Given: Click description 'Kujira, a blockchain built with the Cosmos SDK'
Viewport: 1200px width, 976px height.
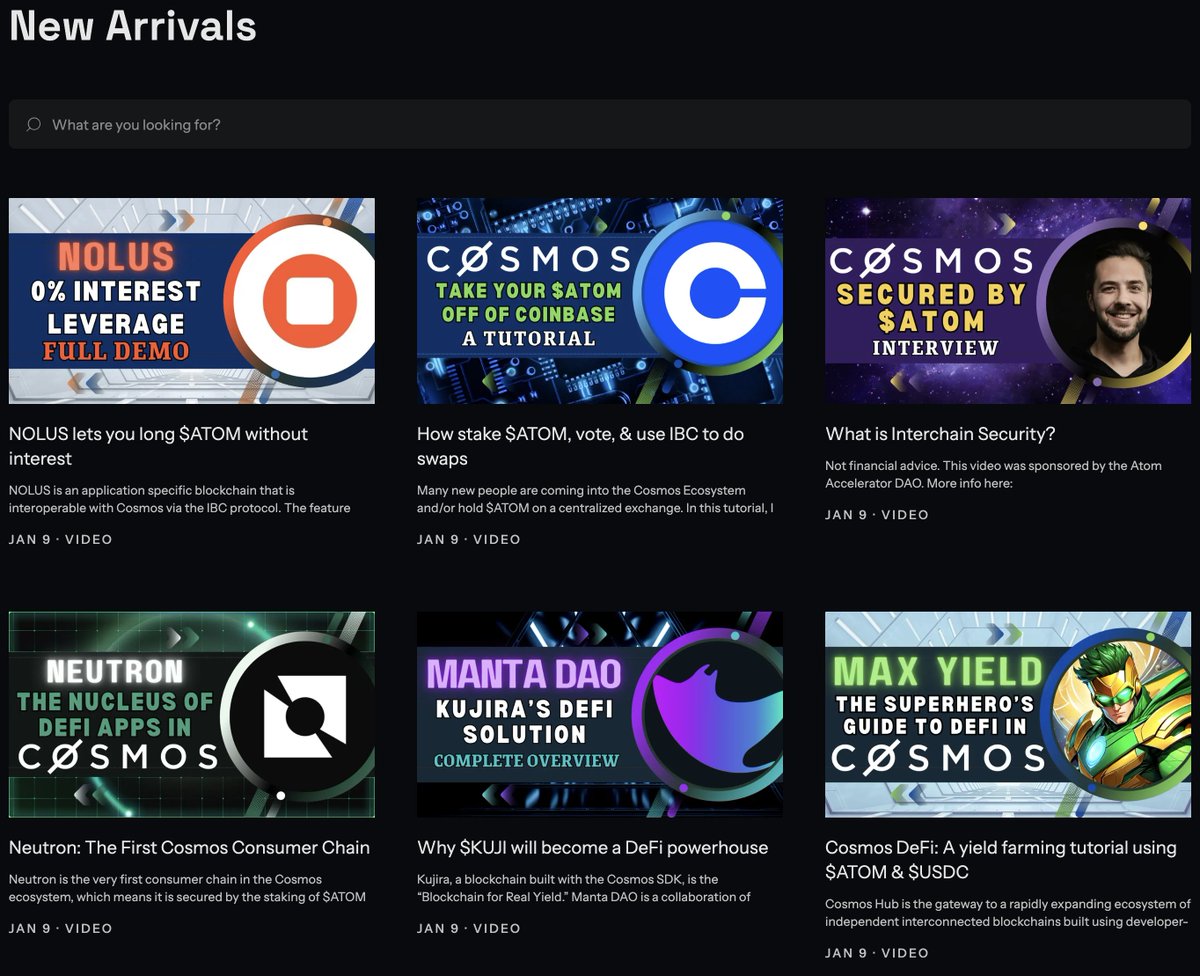Looking at the screenshot, I should pyautogui.click(x=584, y=888).
